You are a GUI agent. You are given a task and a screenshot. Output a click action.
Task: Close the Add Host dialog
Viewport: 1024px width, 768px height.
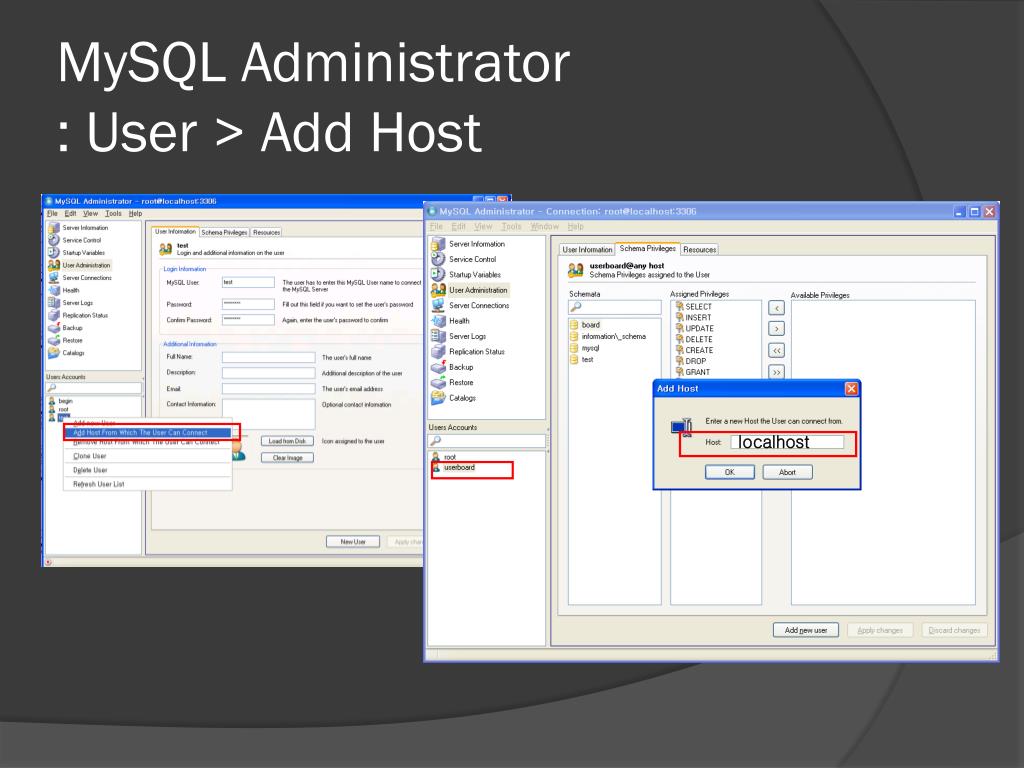pyautogui.click(x=851, y=388)
